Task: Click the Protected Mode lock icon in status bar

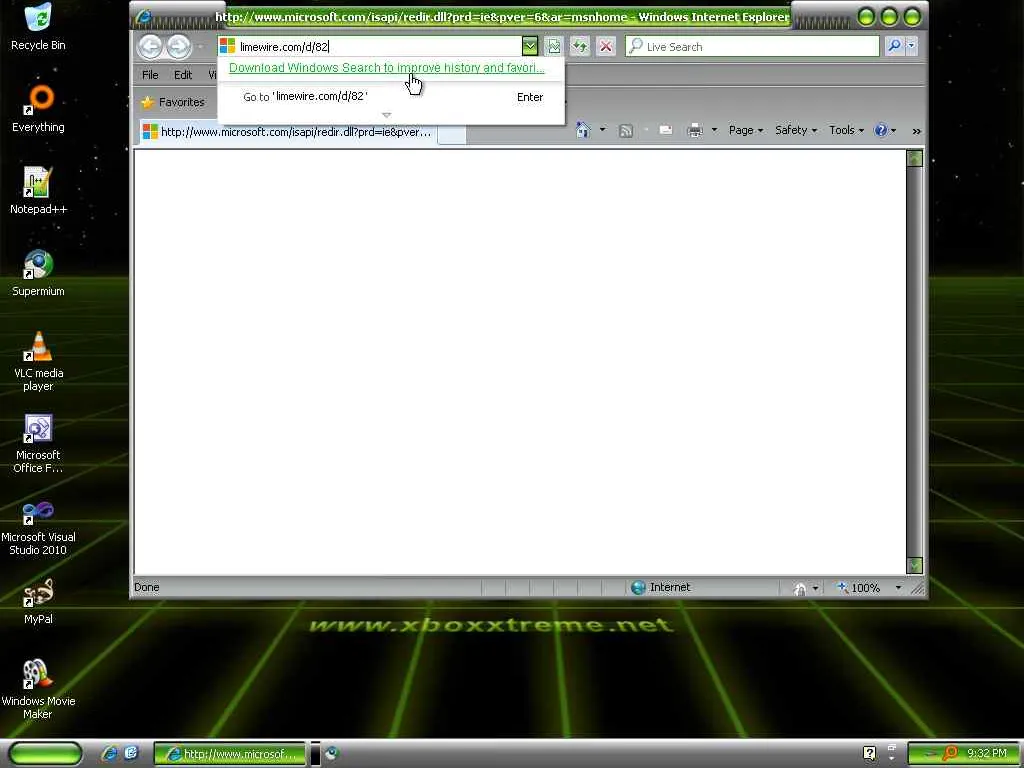Action: [x=799, y=588]
